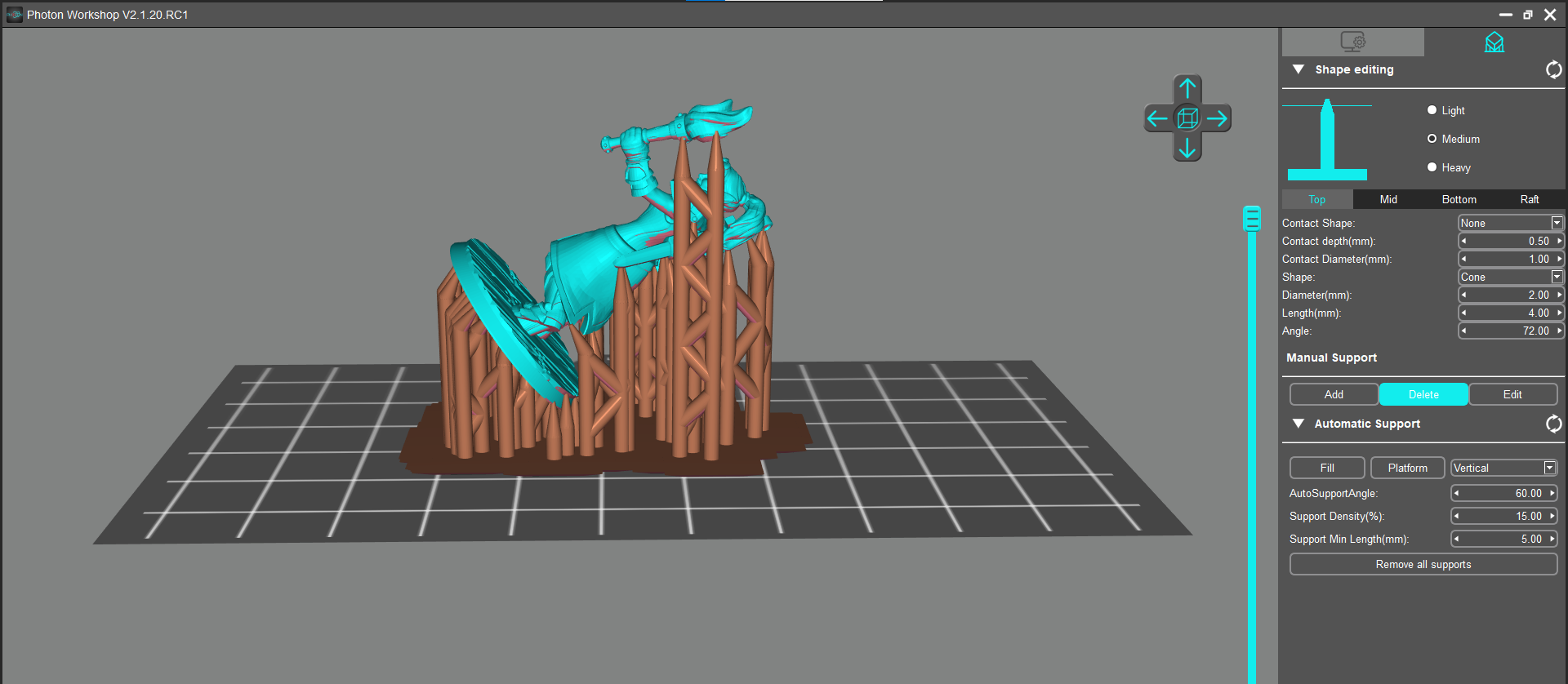The image size is (1568, 684).
Task: Switch to the Top support tab
Action: coord(1317,199)
